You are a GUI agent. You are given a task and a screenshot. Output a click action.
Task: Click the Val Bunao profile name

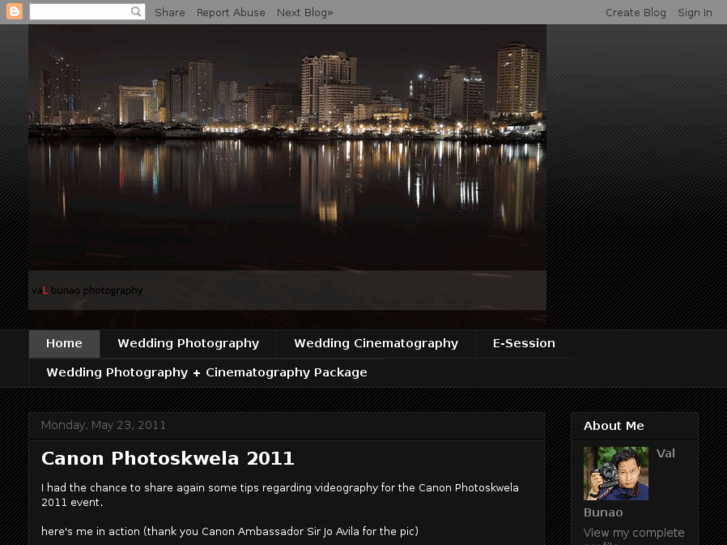(x=665, y=453)
